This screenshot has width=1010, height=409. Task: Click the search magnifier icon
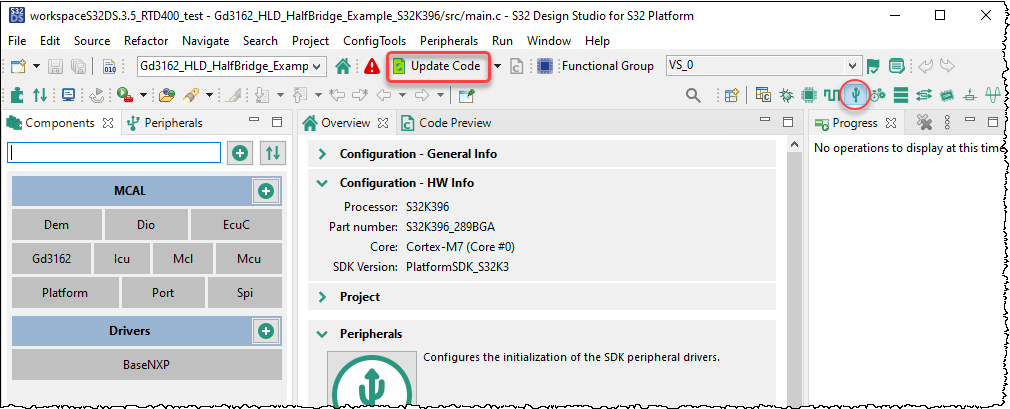click(692, 95)
